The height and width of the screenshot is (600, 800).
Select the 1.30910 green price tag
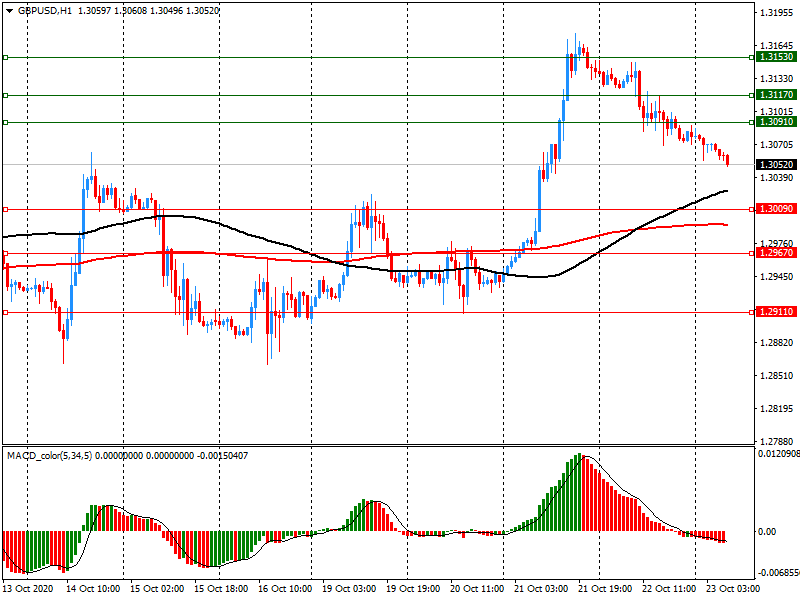click(x=776, y=122)
